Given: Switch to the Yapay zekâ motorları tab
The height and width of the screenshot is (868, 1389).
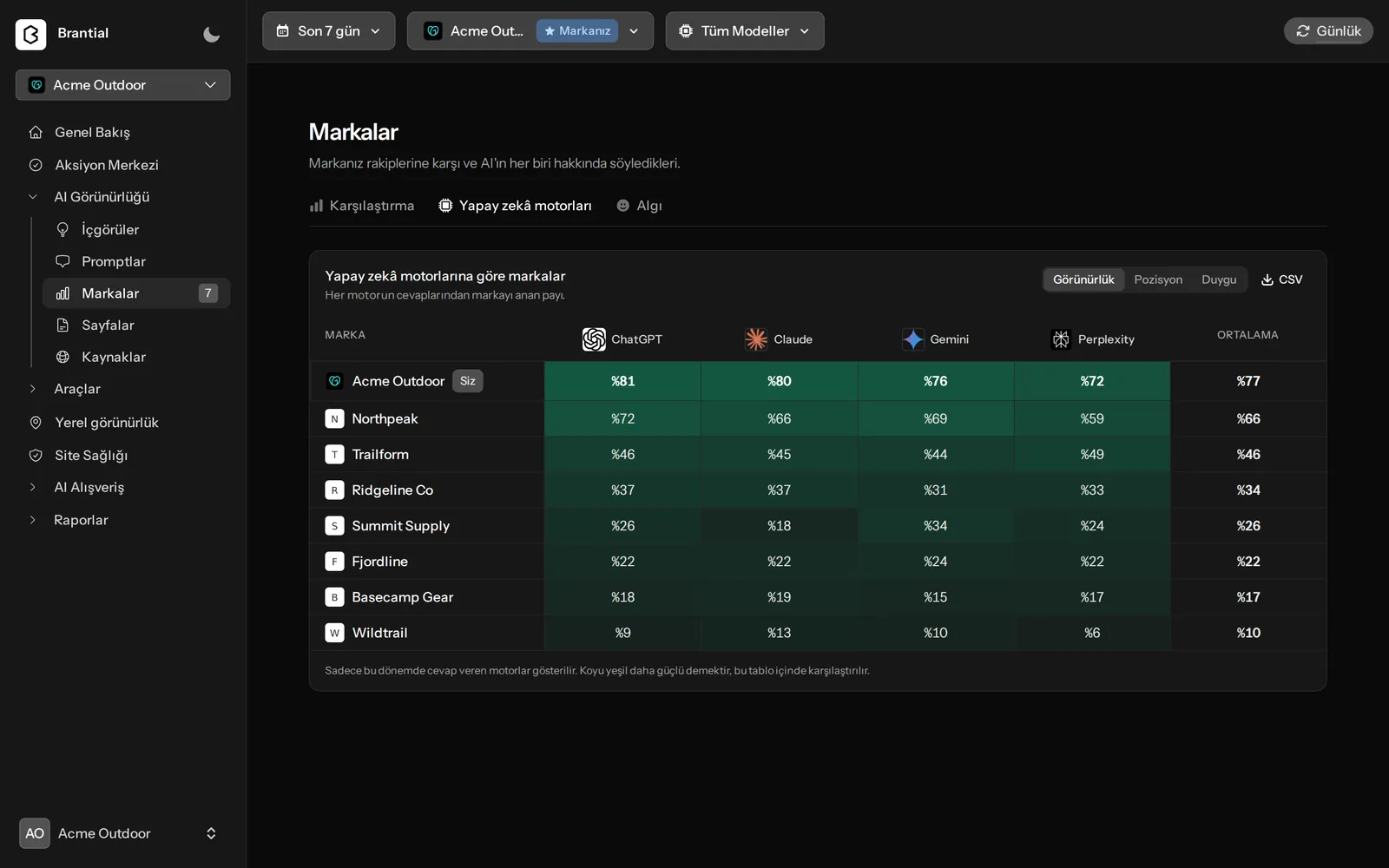Looking at the screenshot, I should pos(515,206).
